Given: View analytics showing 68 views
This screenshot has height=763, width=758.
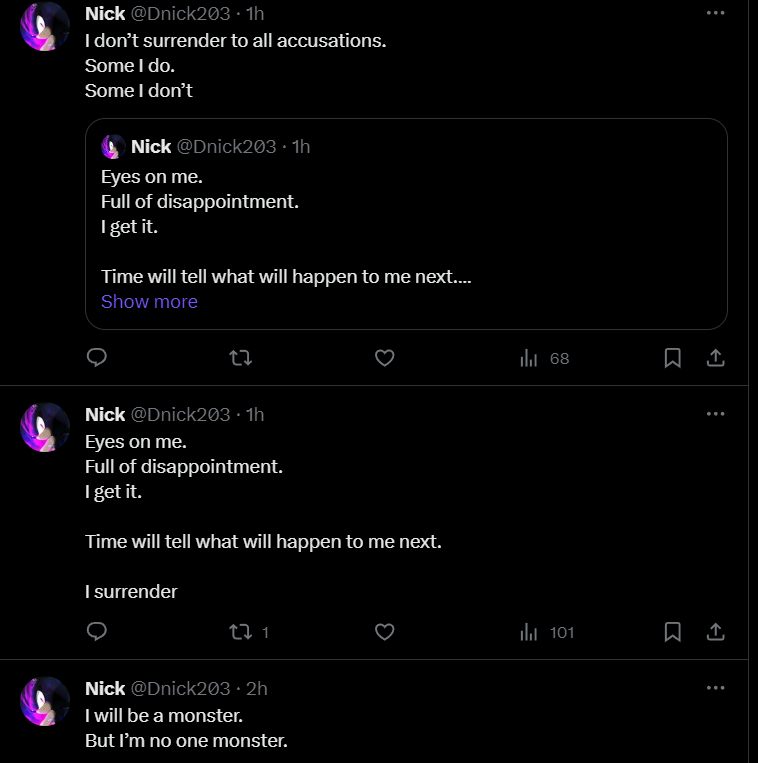Looking at the screenshot, I should coord(544,358).
